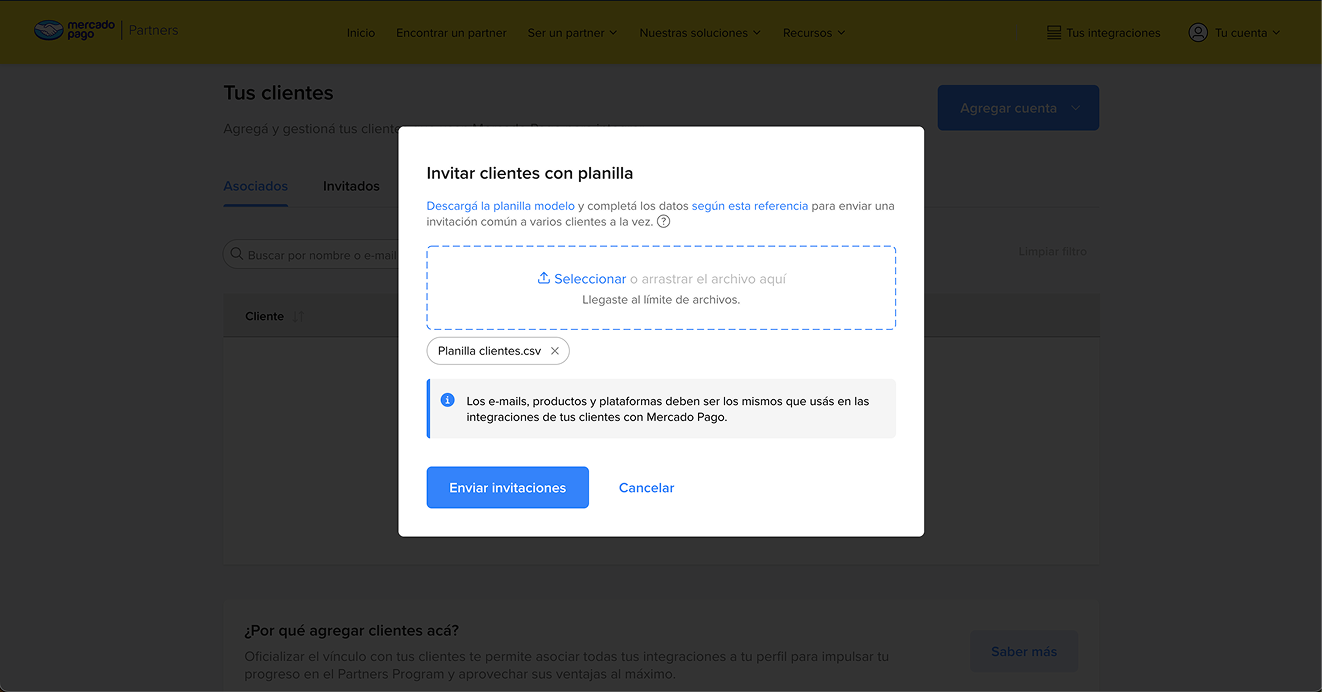Viewport: 1322px width, 692px height.
Task: Click the search magnifier icon
Action: point(237,254)
